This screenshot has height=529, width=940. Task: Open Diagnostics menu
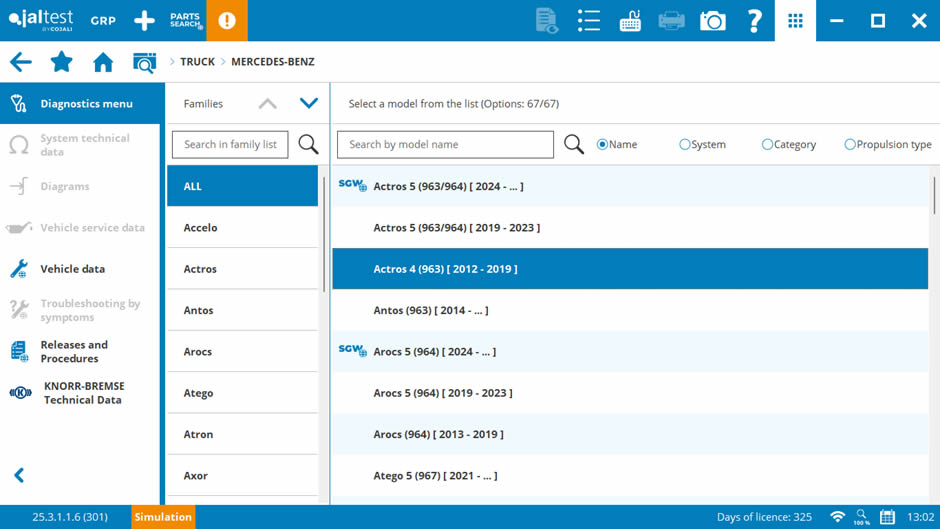point(82,104)
